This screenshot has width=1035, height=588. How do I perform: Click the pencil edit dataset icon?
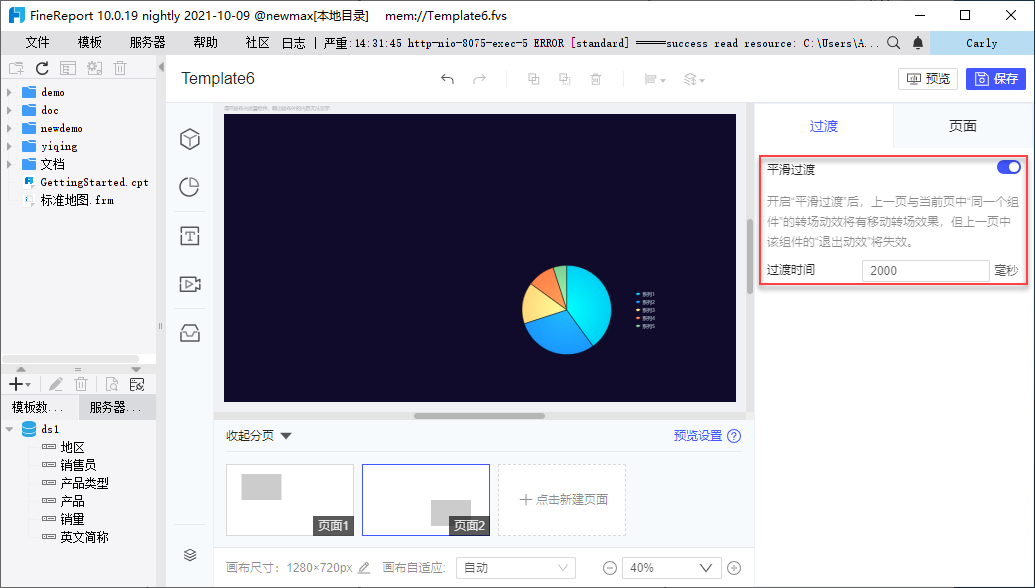(x=56, y=384)
